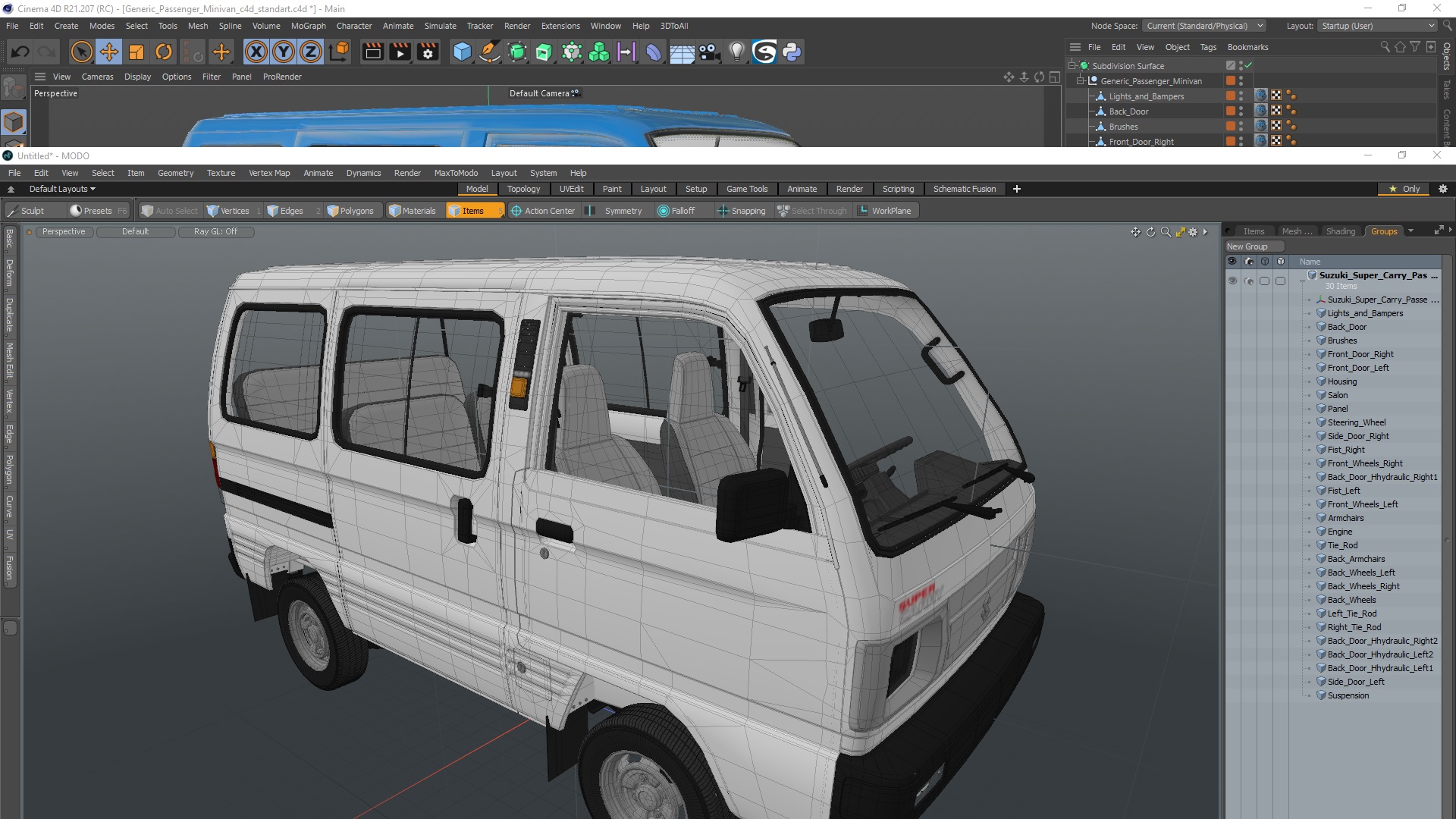Image resolution: width=1456 pixels, height=819 pixels.
Task: Click the Sculpt button in MODO toolbar
Action: click(33, 211)
